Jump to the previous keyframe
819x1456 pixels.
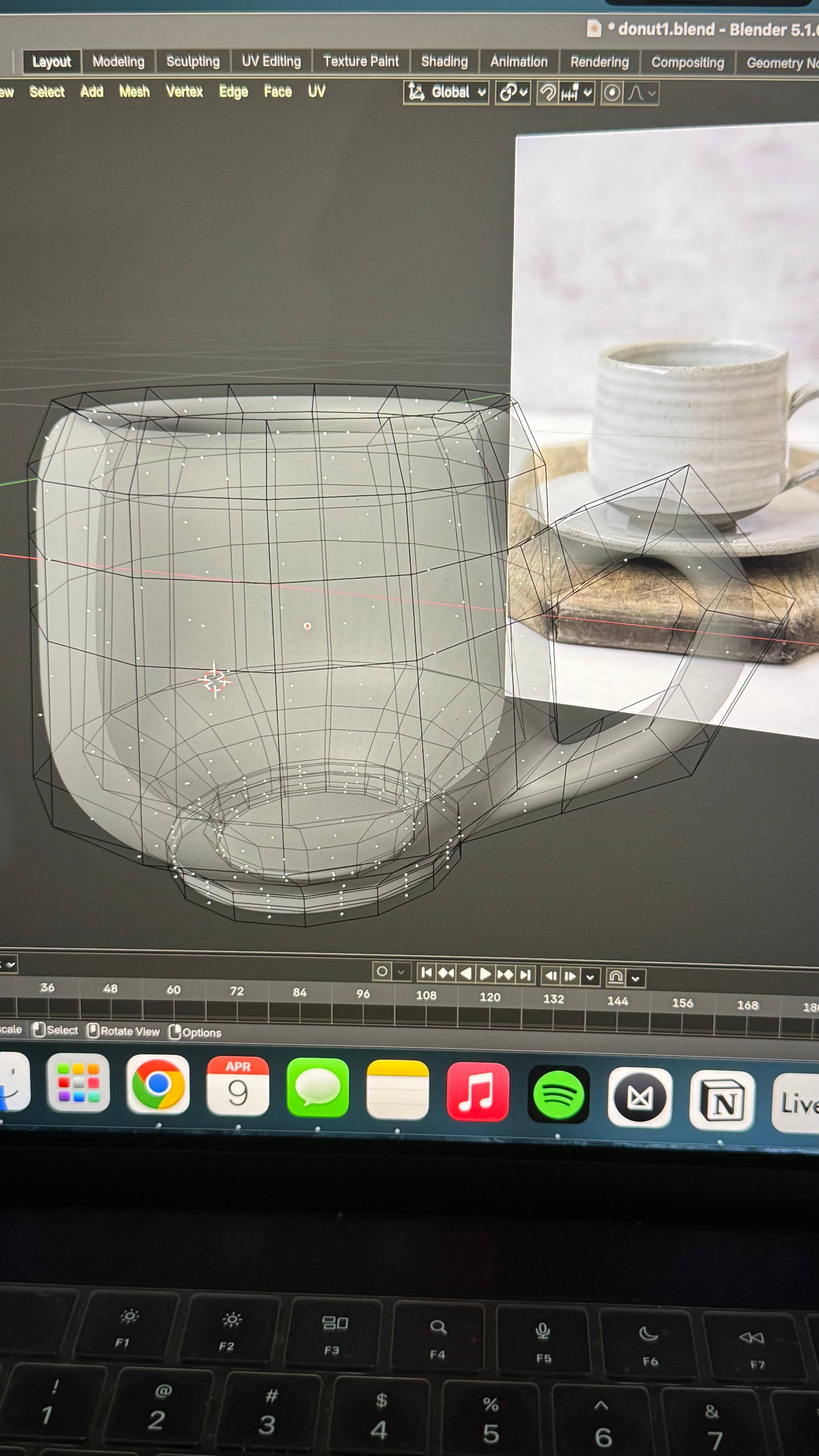click(446, 973)
